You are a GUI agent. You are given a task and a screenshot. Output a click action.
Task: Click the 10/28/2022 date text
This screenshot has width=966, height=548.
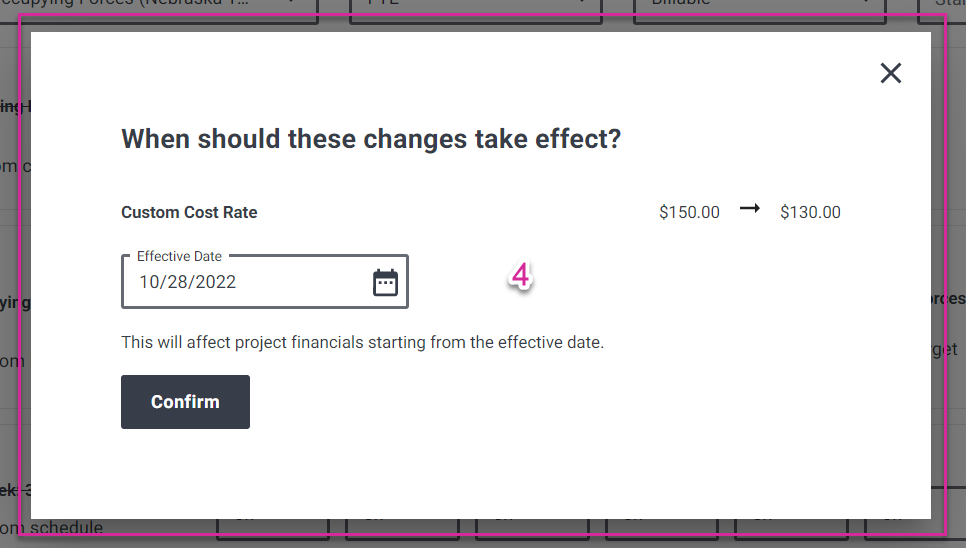pyautogui.click(x=187, y=282)
